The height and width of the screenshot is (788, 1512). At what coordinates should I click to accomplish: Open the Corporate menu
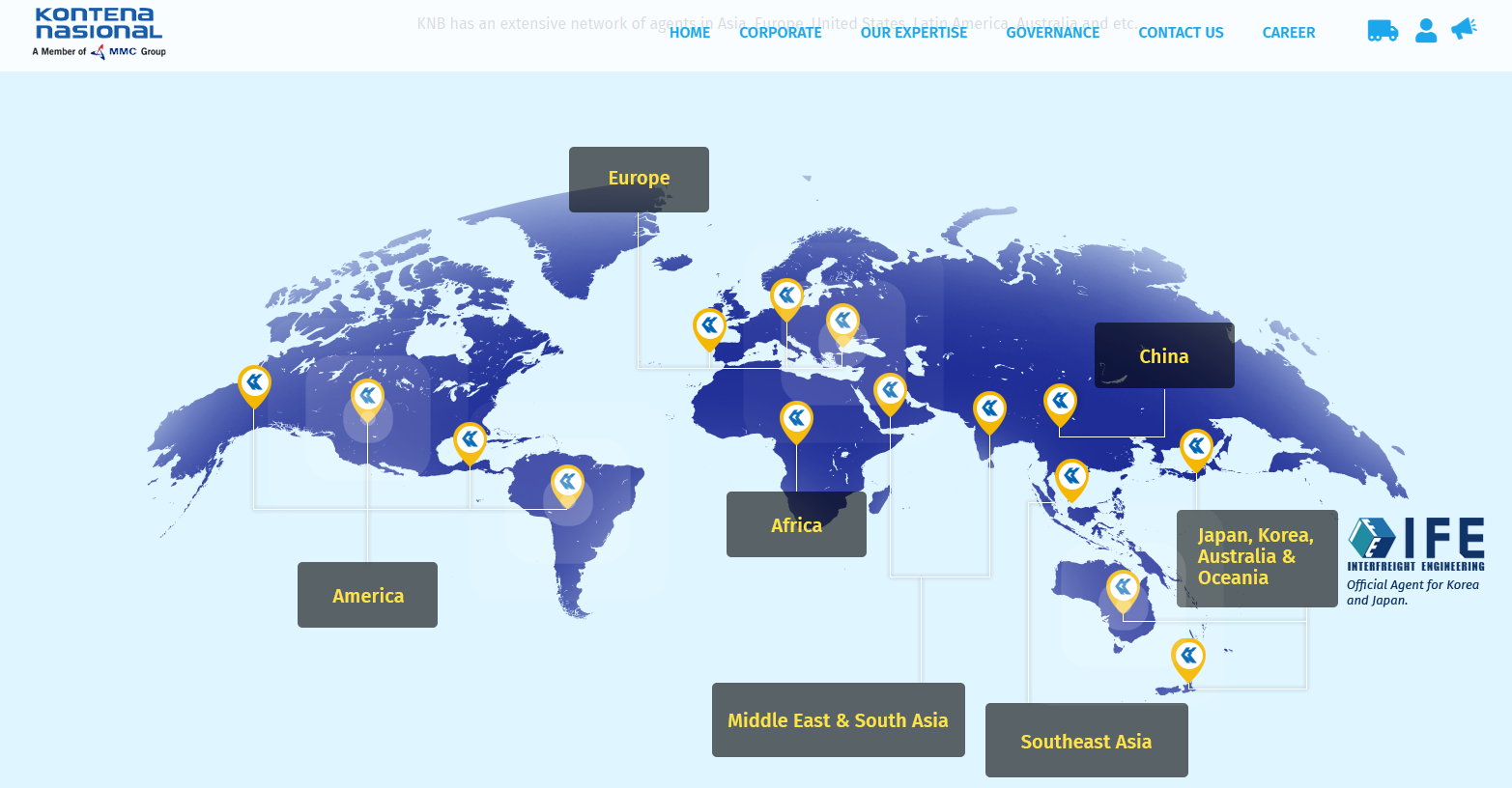(x=780, y=33)
